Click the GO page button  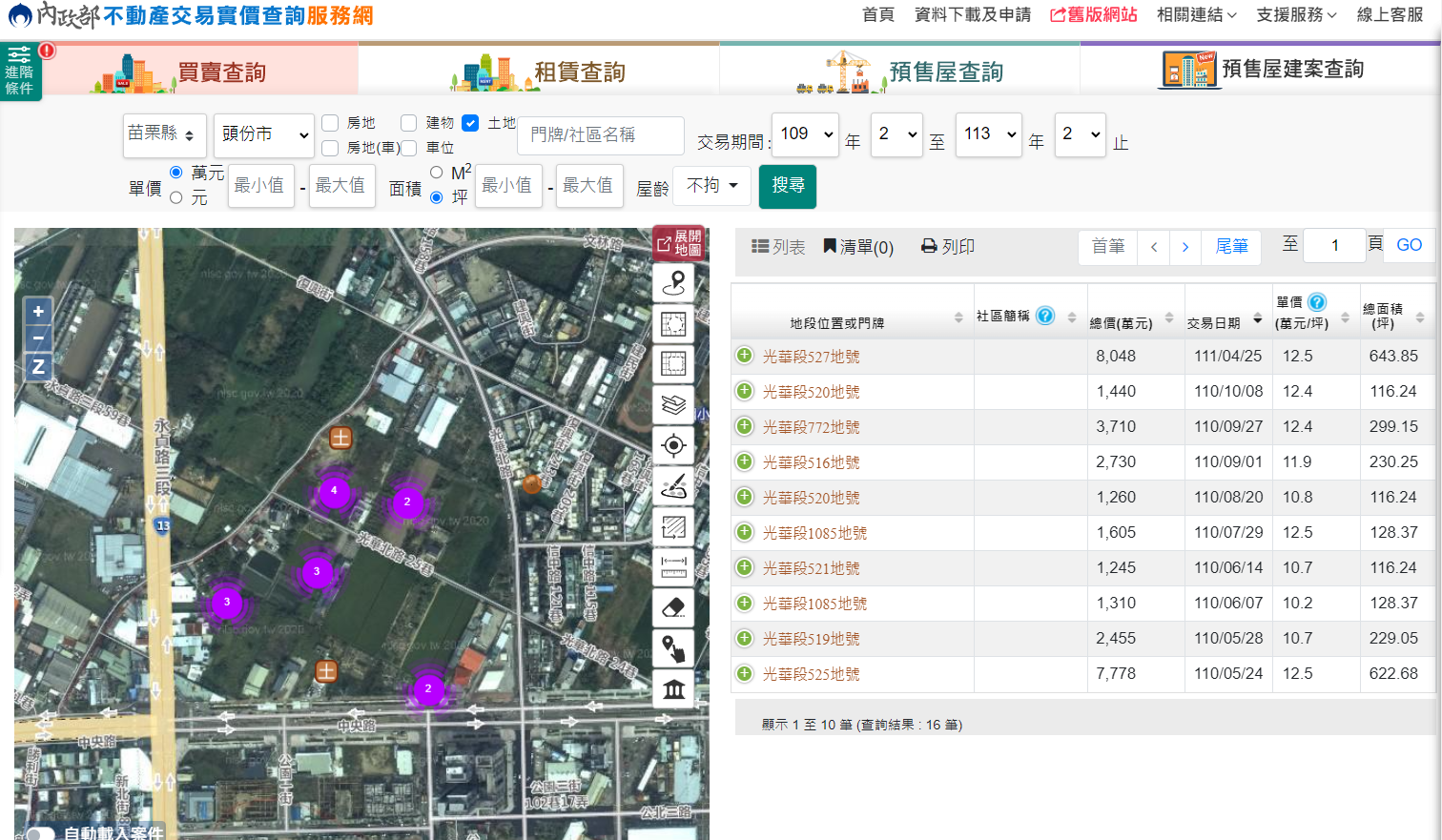[1409, 246]
